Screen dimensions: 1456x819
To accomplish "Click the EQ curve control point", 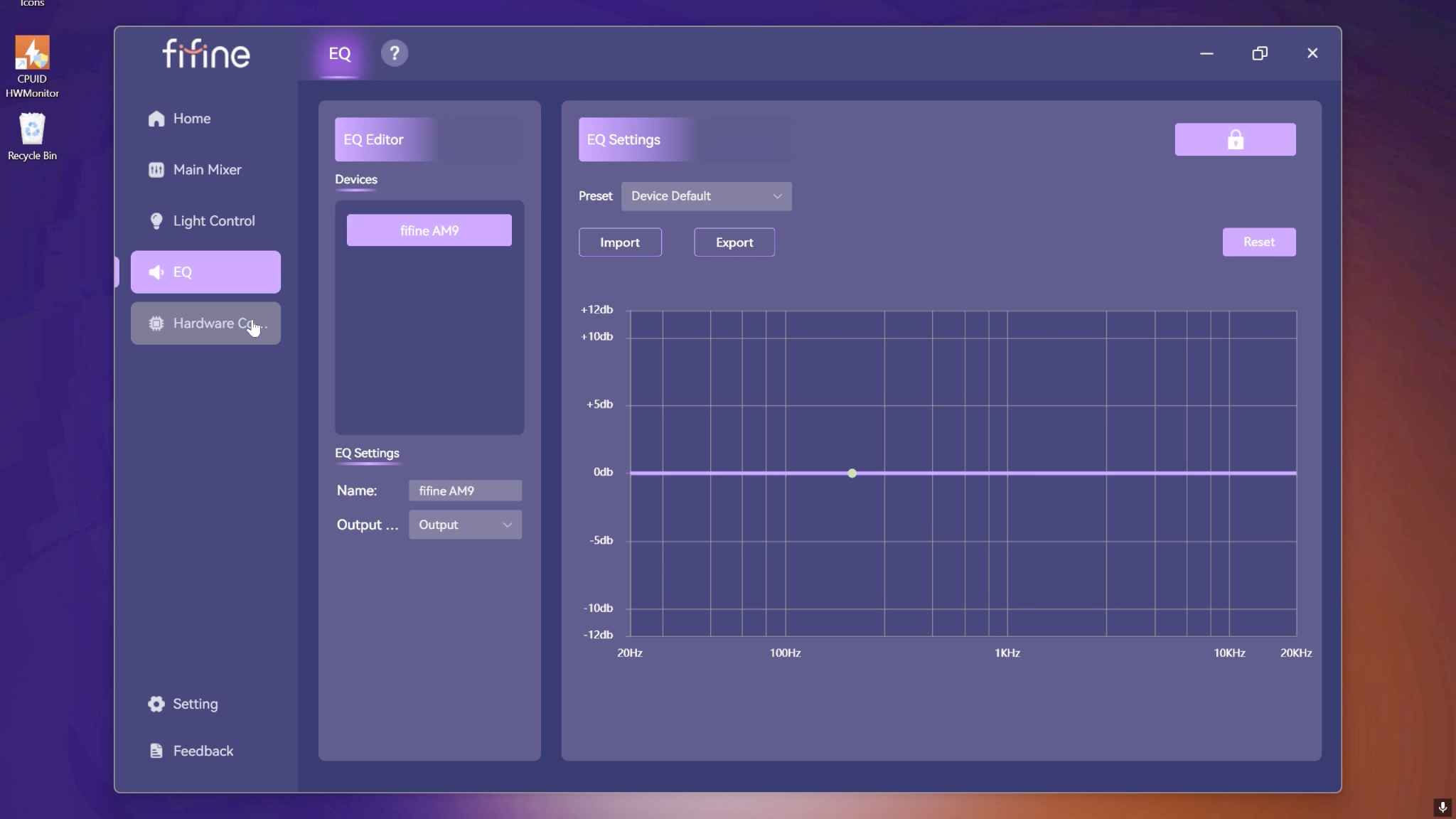I will click(852, 473).
